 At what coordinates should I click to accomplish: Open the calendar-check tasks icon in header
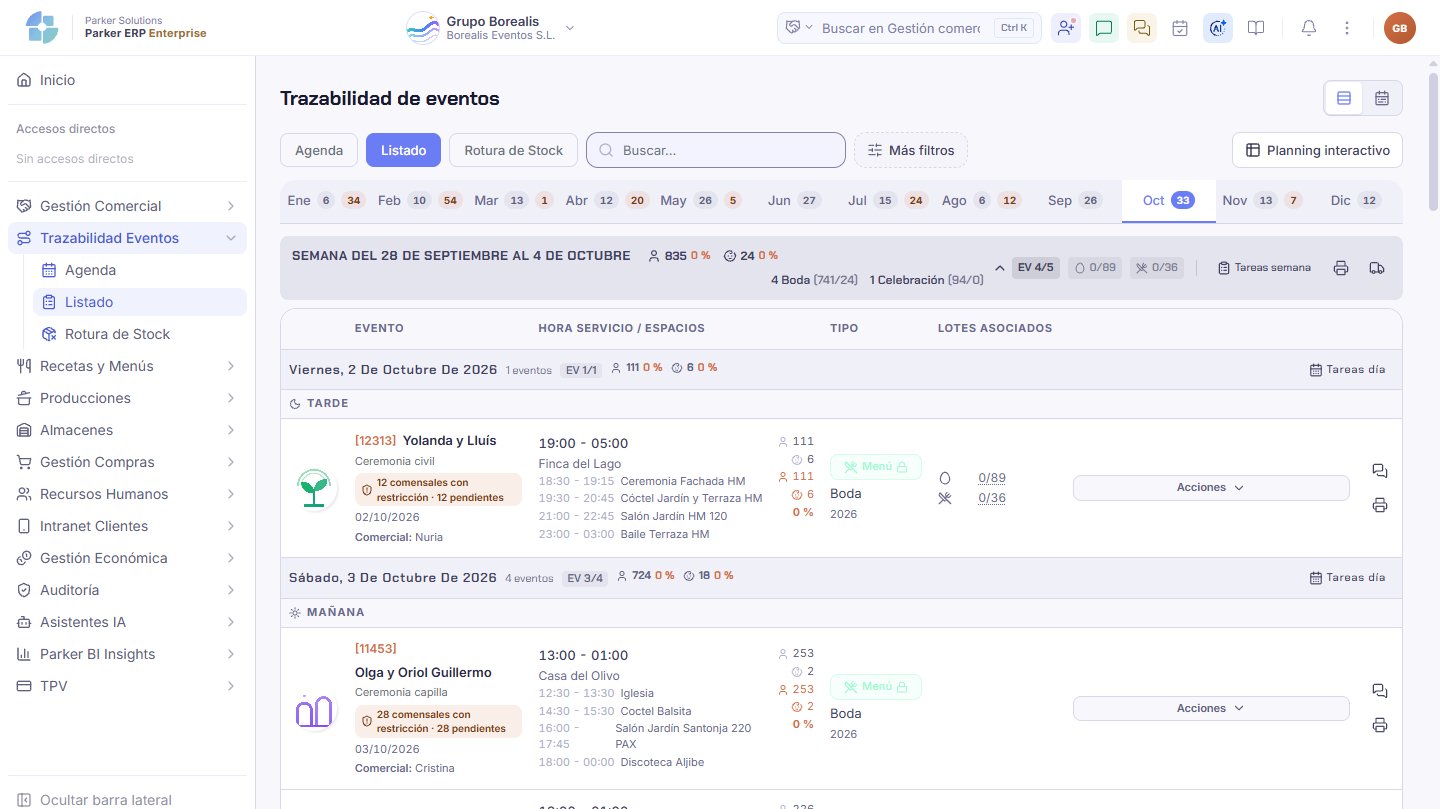pos(1180,28)
